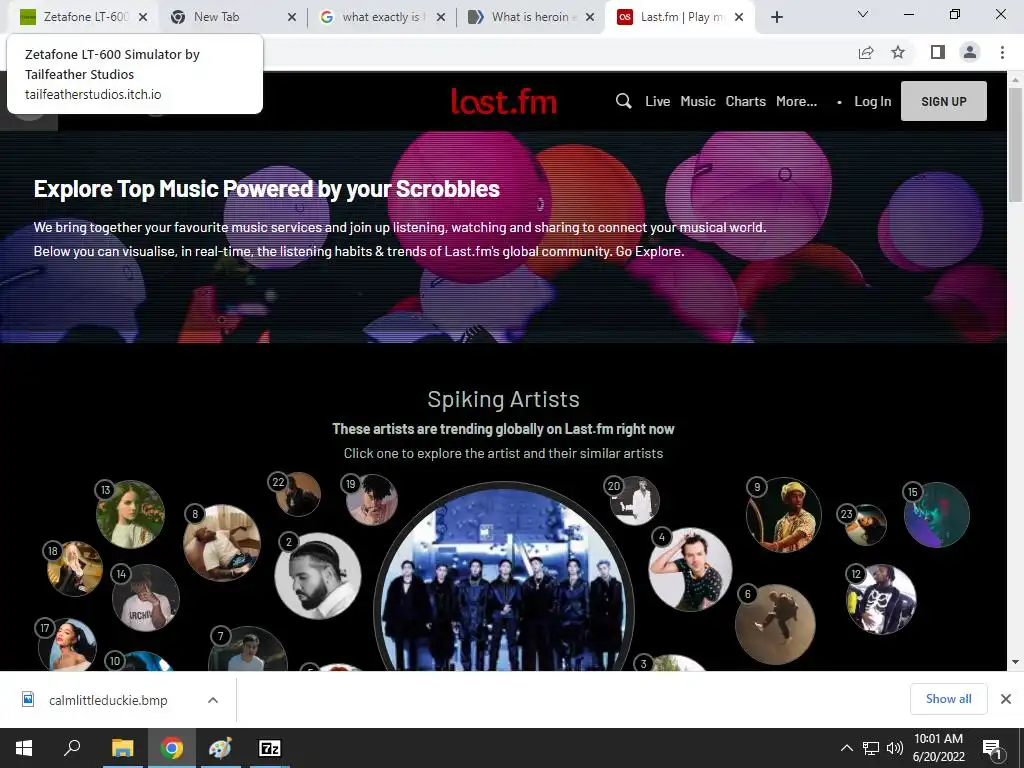1024x768 pixels.
Task: Click Show all downloads button
Action: pos(948,699)
